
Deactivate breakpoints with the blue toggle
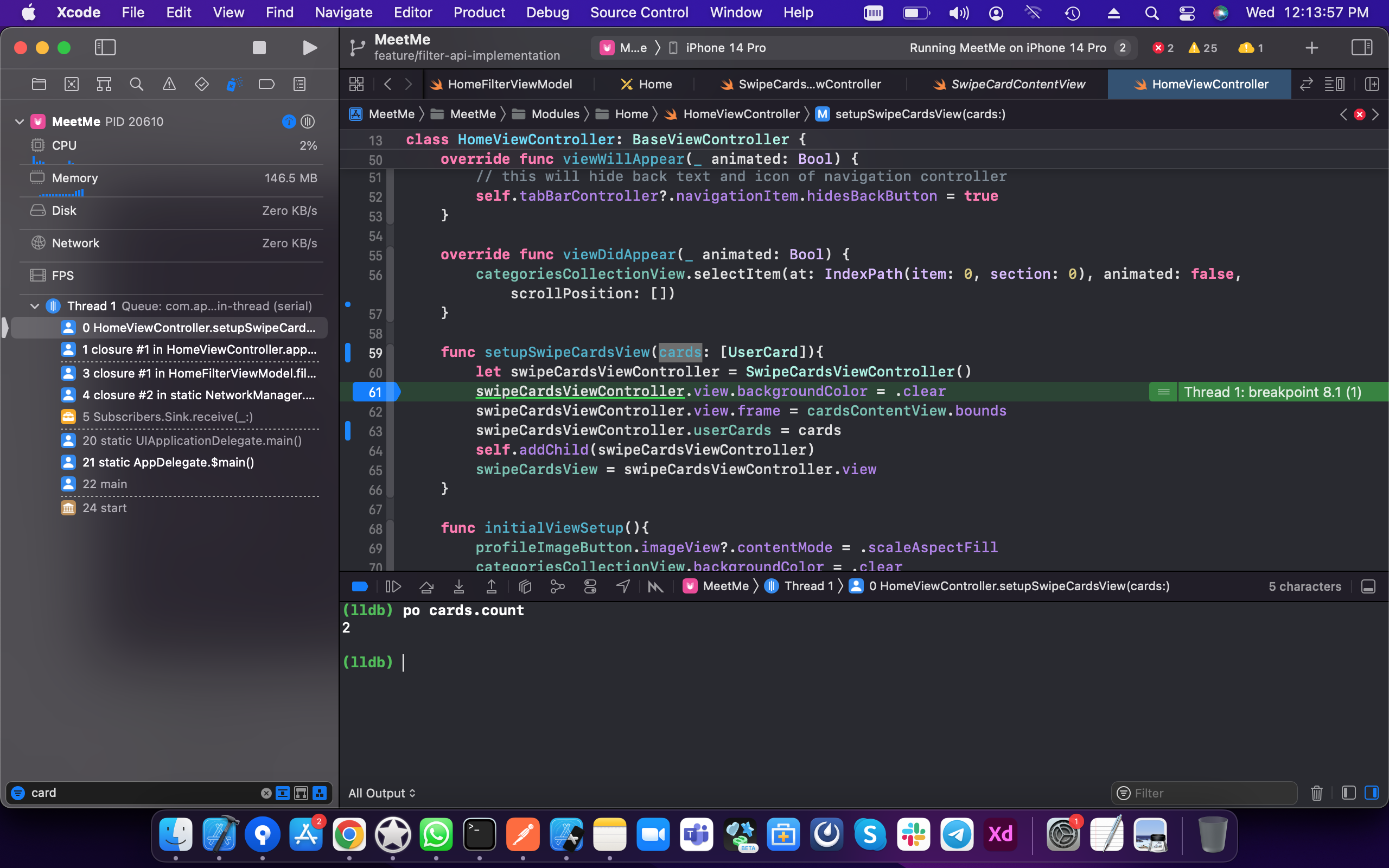tap(359, 586)
